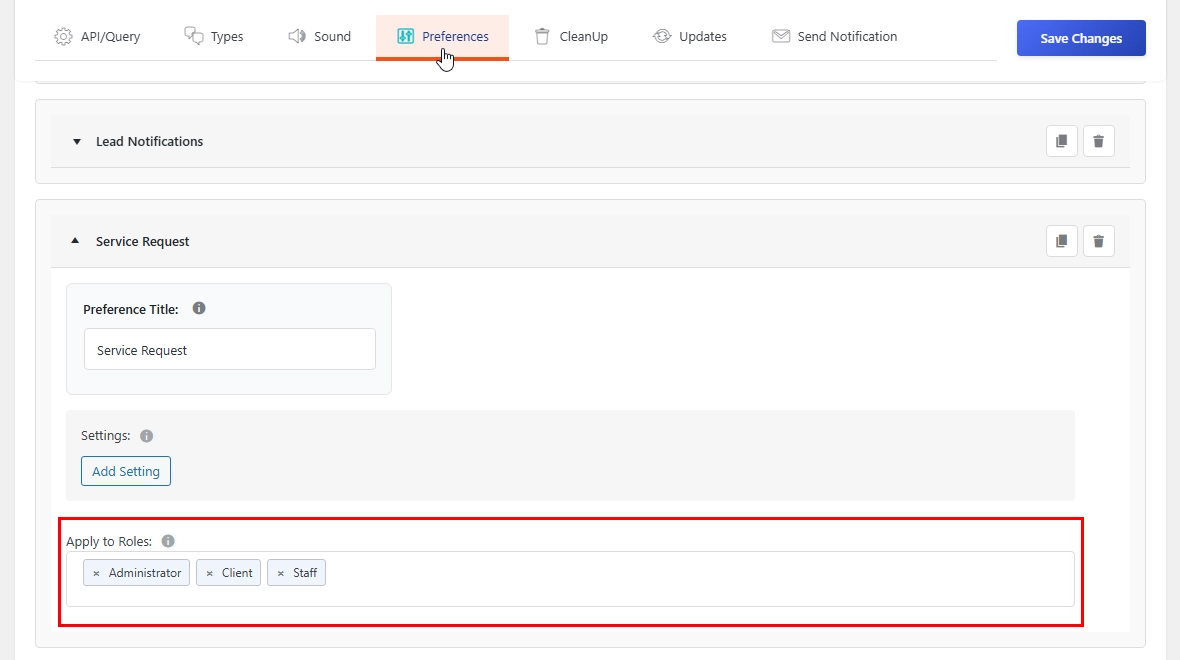Collapse the Service Request section arrow
Viewport: 1180px width, 660px height.
pos(75,241)
